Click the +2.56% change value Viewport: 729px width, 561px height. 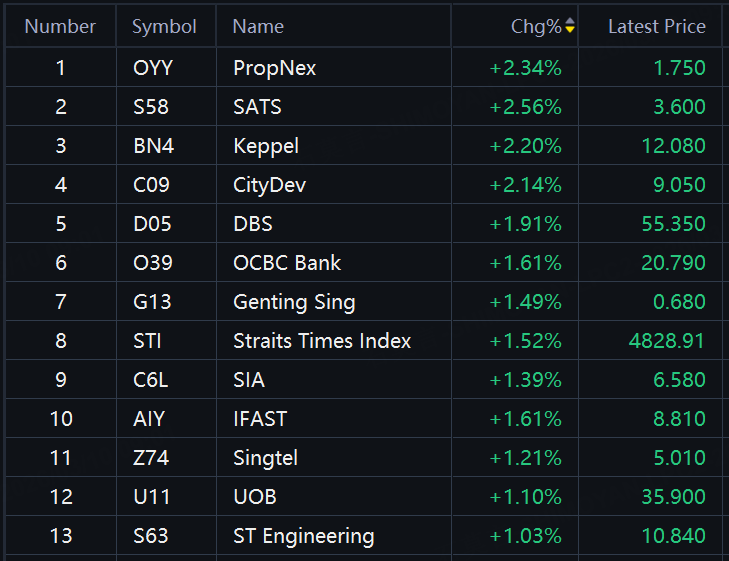(525, 107)
